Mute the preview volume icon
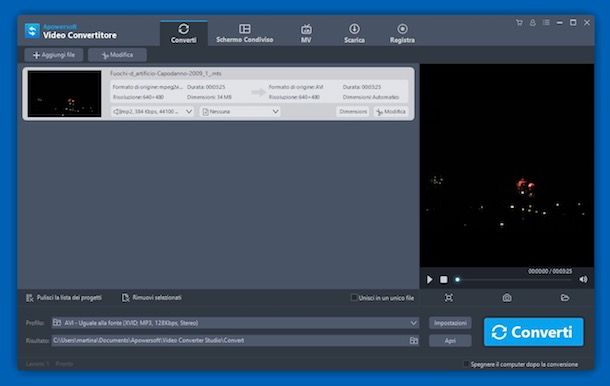This screenshot has width=610, height=386. (x=583, y=279)
